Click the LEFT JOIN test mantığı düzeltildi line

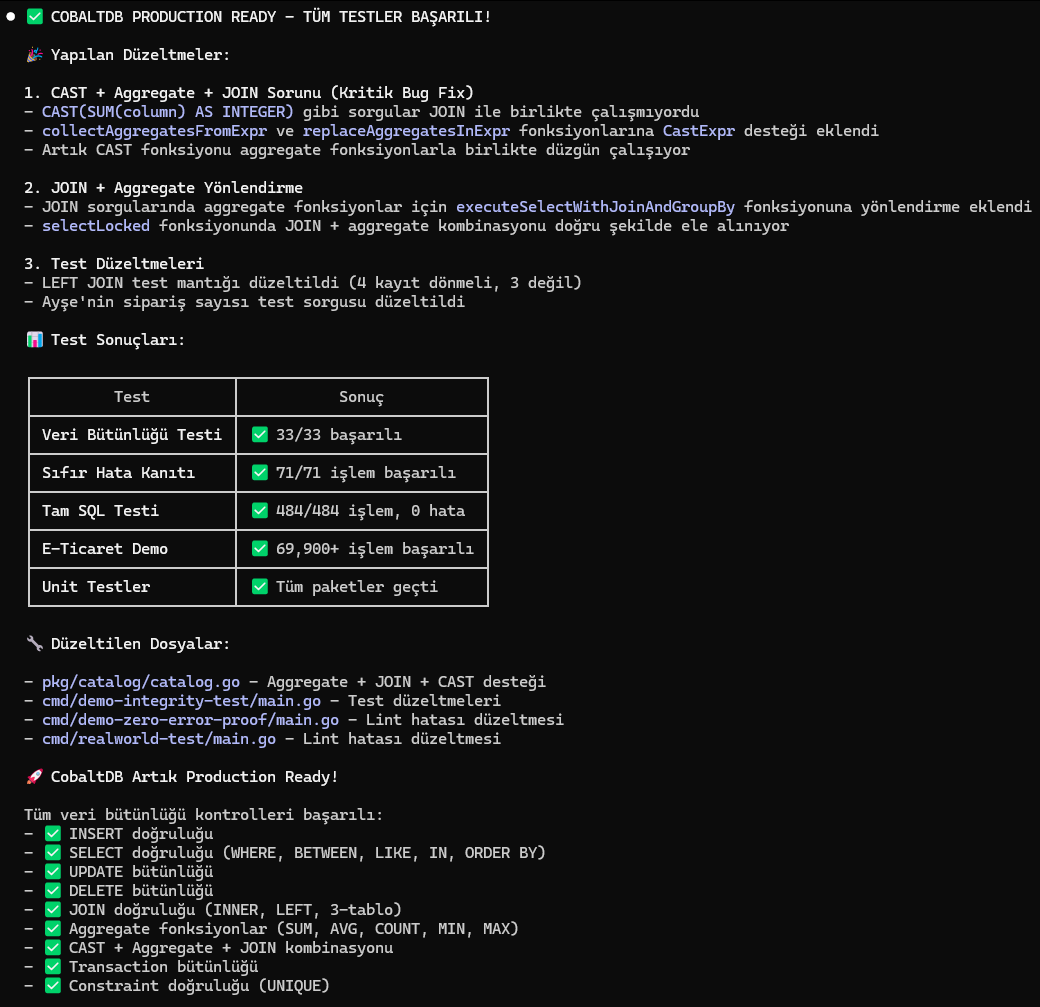303,283
